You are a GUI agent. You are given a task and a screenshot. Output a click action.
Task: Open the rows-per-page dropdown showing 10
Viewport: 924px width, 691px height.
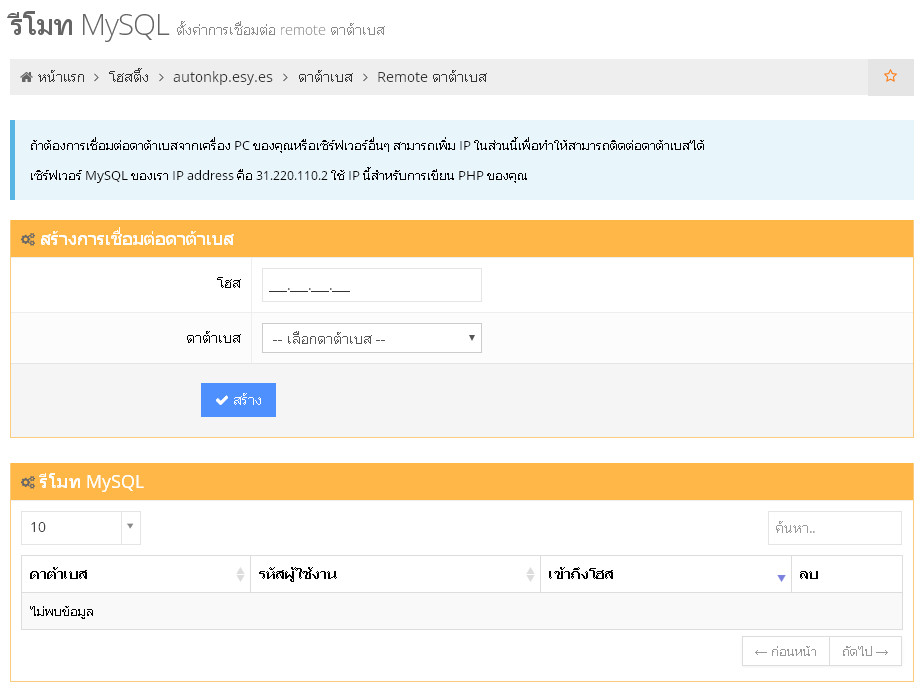80,527
